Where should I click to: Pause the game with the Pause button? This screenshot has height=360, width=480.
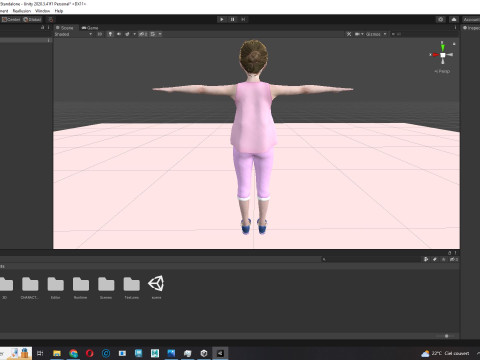pos(233,19)
